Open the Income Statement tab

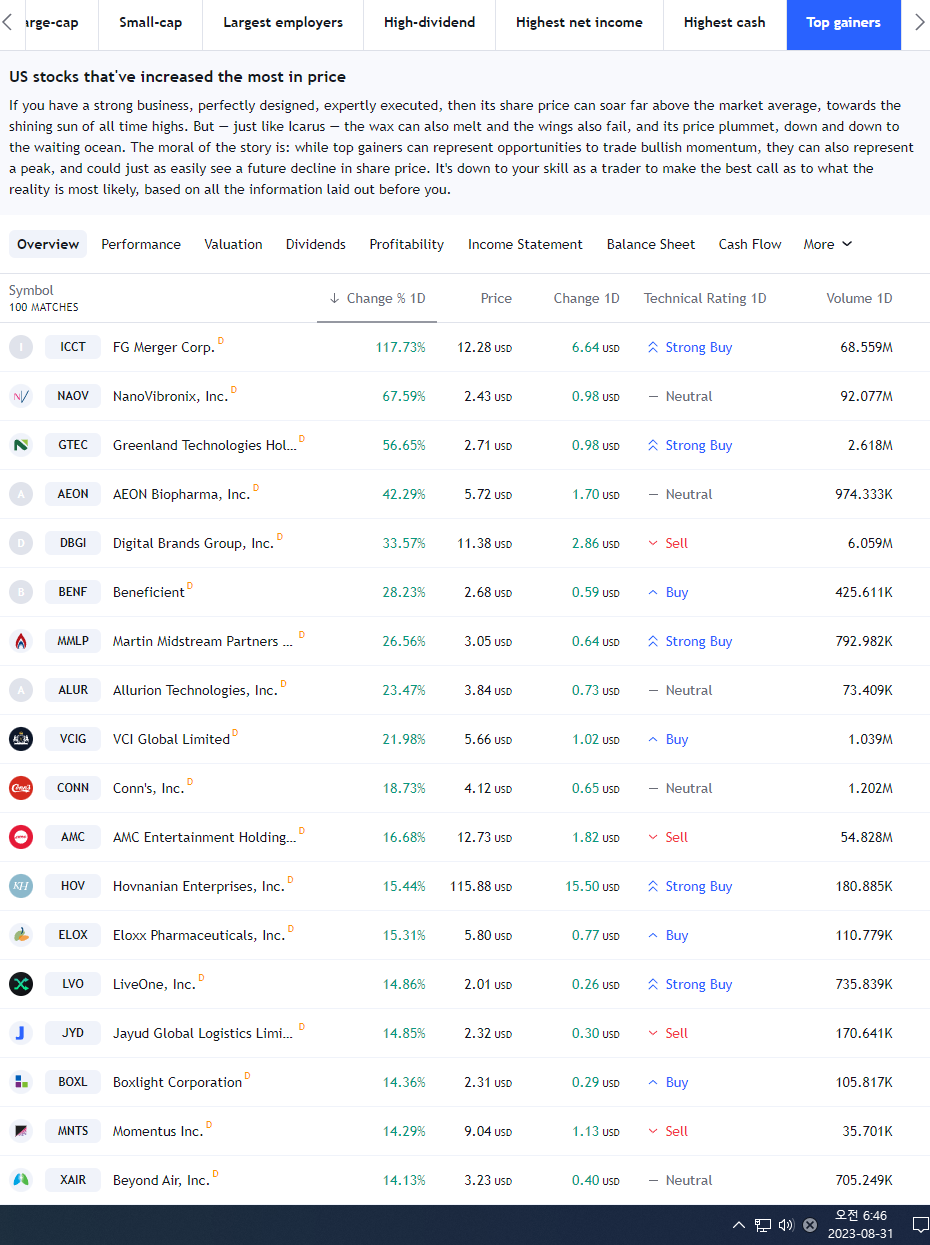pos(525,244)
